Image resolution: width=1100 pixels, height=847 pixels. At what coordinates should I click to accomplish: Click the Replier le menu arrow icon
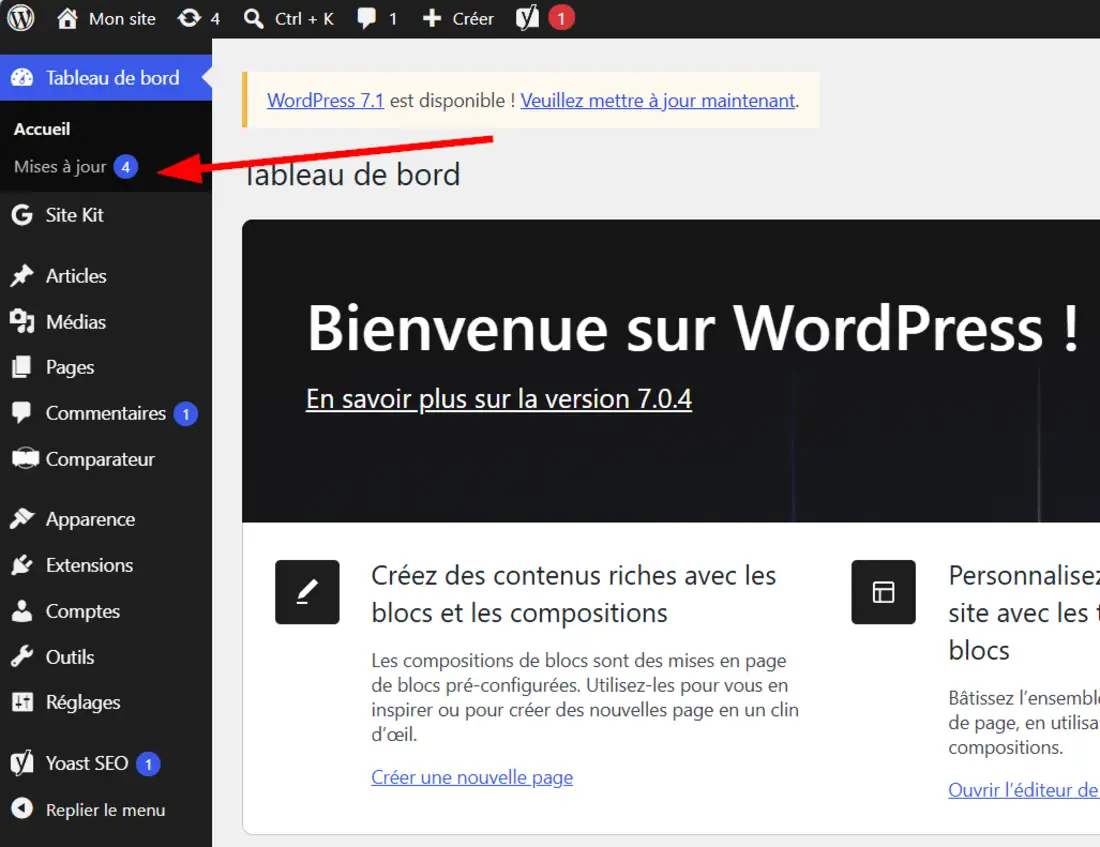[x=22, y=809]
